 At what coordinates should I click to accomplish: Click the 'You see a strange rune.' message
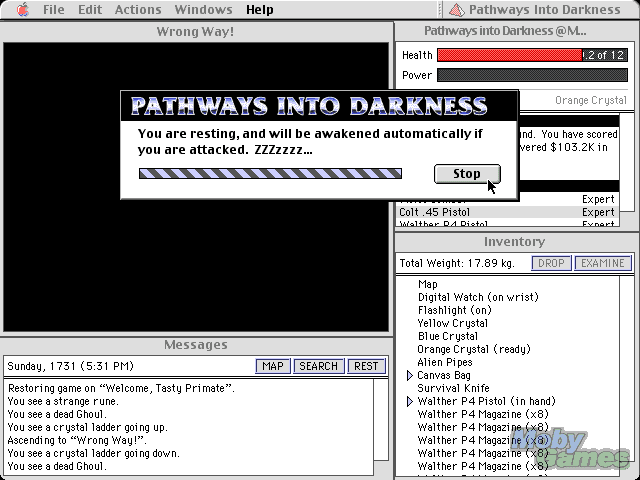pos(63,401)
